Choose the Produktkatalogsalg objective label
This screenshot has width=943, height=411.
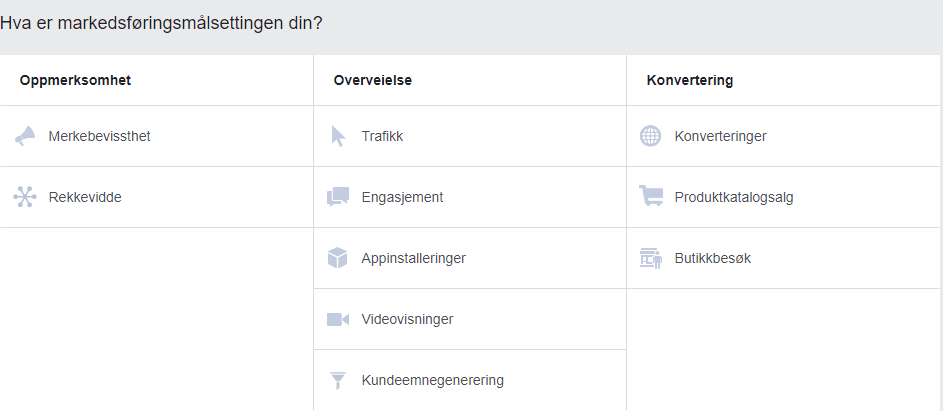[x=734, y=197]
